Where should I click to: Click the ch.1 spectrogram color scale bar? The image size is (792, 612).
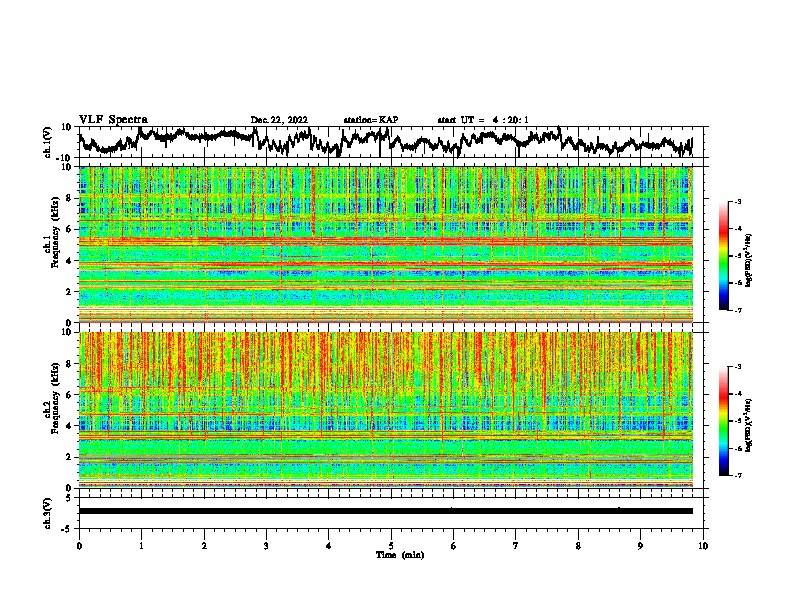click(724, 256)
